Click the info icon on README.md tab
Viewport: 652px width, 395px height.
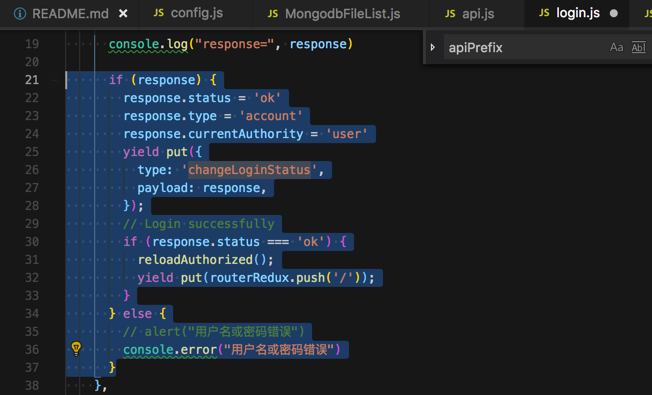point(20,14)
